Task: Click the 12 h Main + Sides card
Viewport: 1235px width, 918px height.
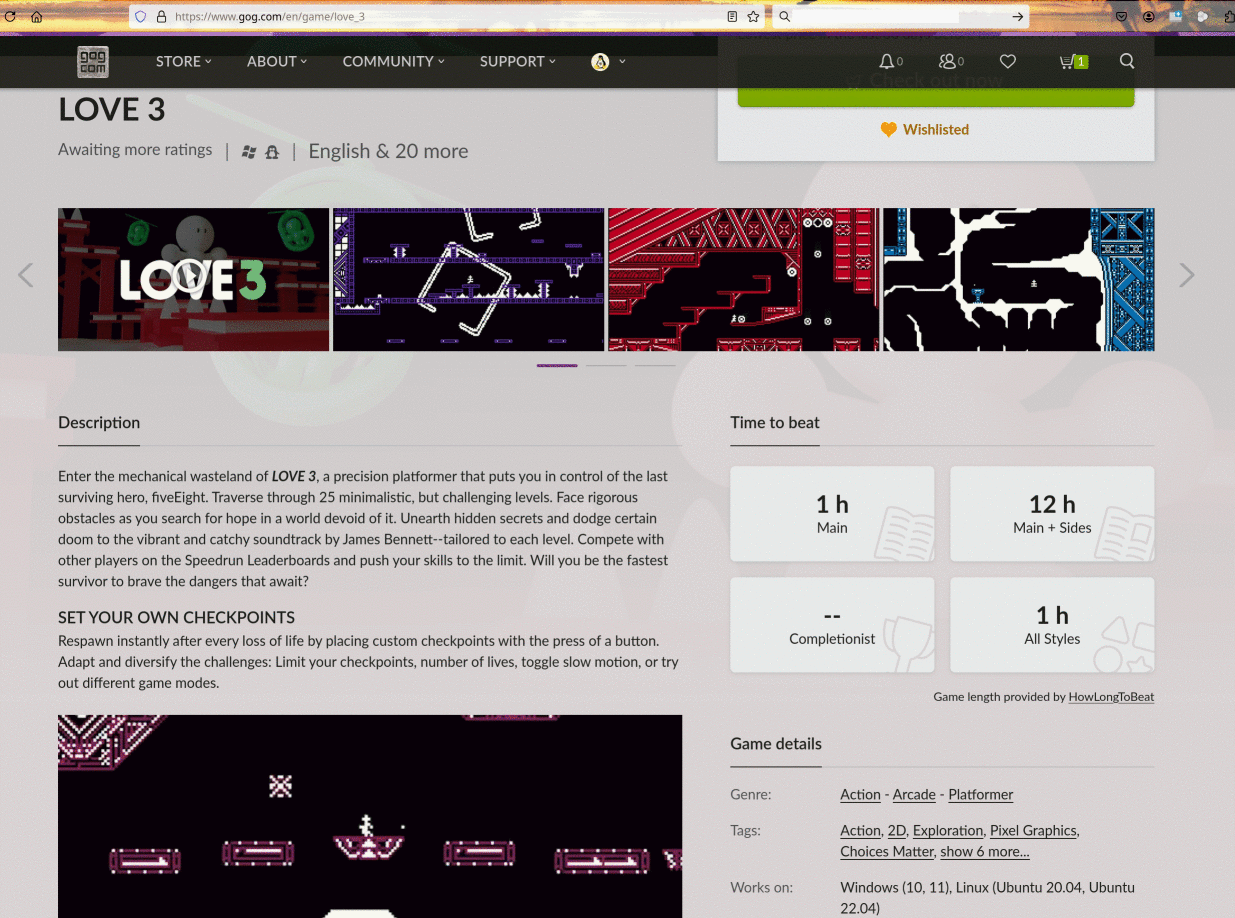Action: [x=1052, y=513]
